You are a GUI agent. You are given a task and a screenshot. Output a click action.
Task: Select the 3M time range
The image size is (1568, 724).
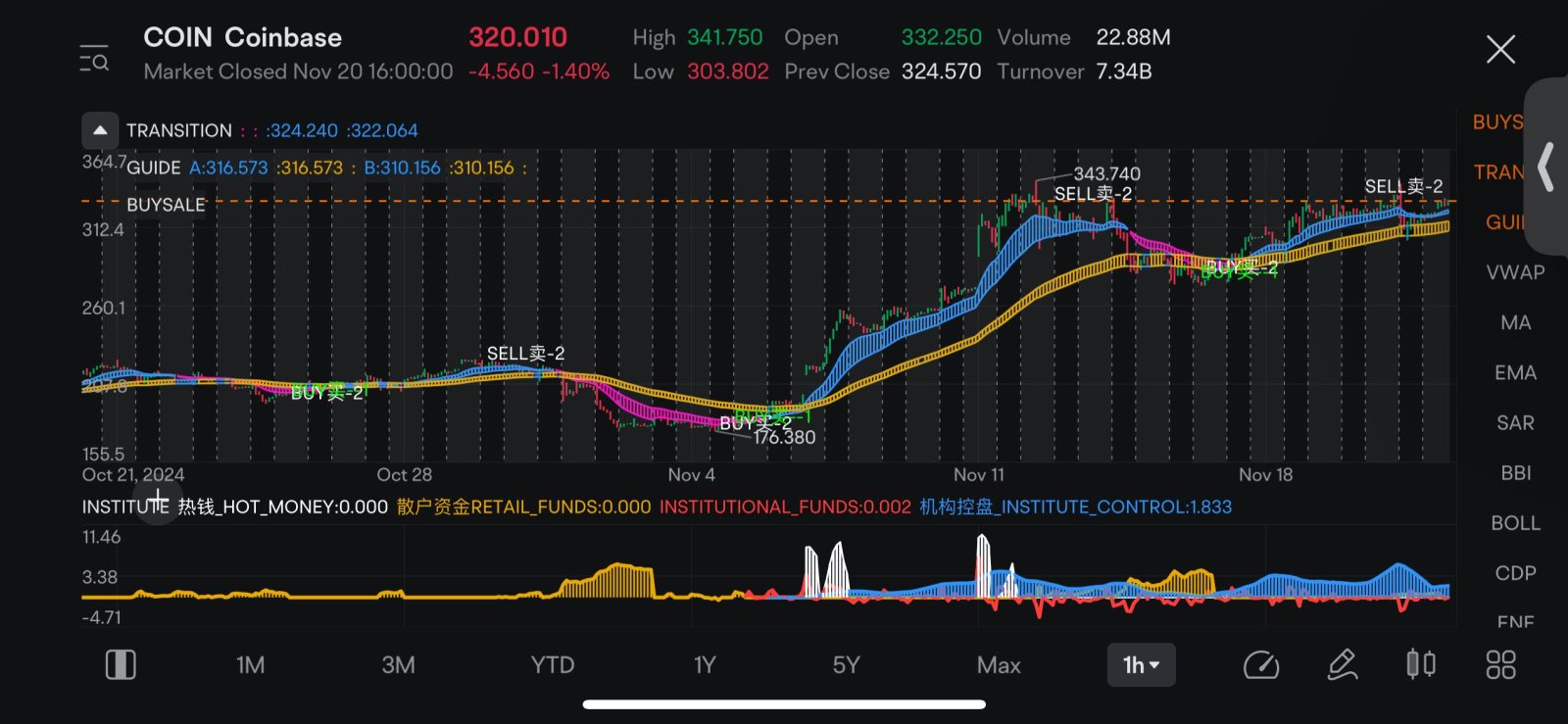click(398, 665)
